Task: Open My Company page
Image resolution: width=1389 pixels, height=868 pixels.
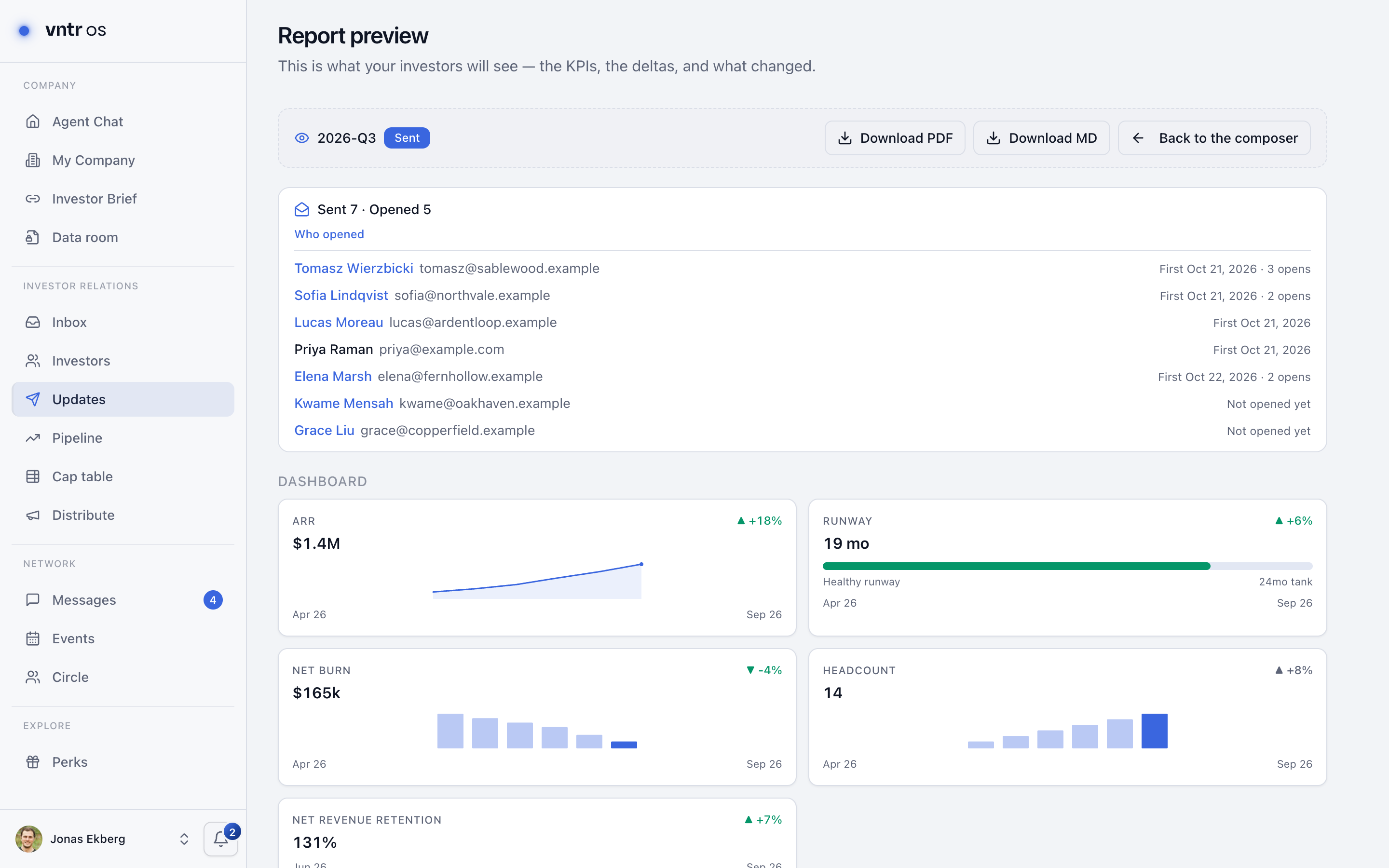Action: pyautogui.click(x=123, y=160)
